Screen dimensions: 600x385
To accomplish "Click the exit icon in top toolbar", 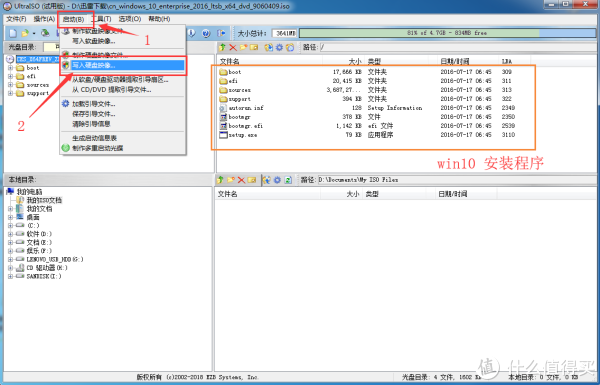I will [221, 33].
